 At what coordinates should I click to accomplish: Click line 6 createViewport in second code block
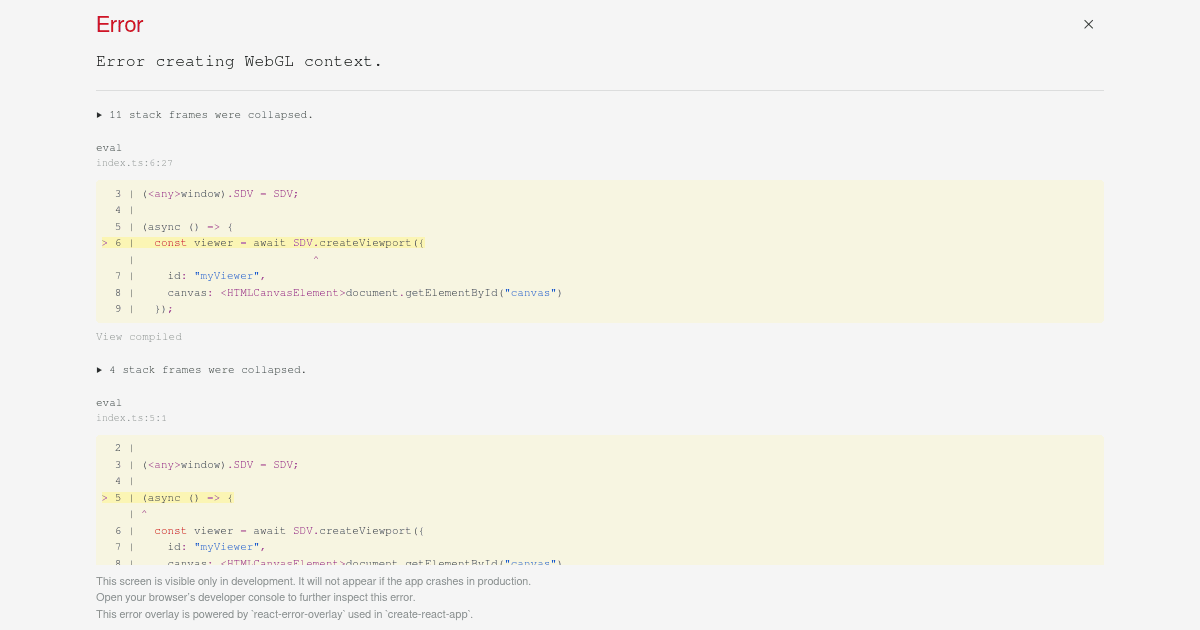tap(289, 531)
